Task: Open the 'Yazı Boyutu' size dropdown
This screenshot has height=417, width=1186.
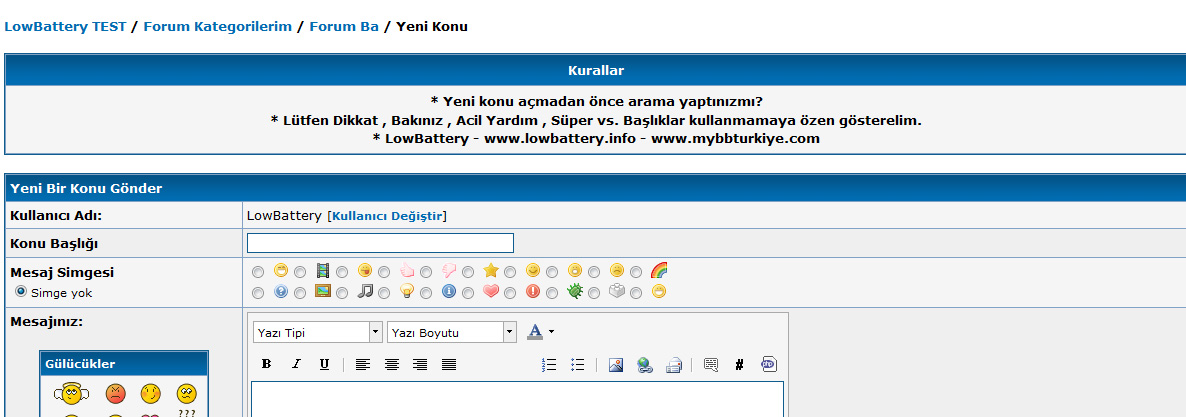Action: click(452, 332)
